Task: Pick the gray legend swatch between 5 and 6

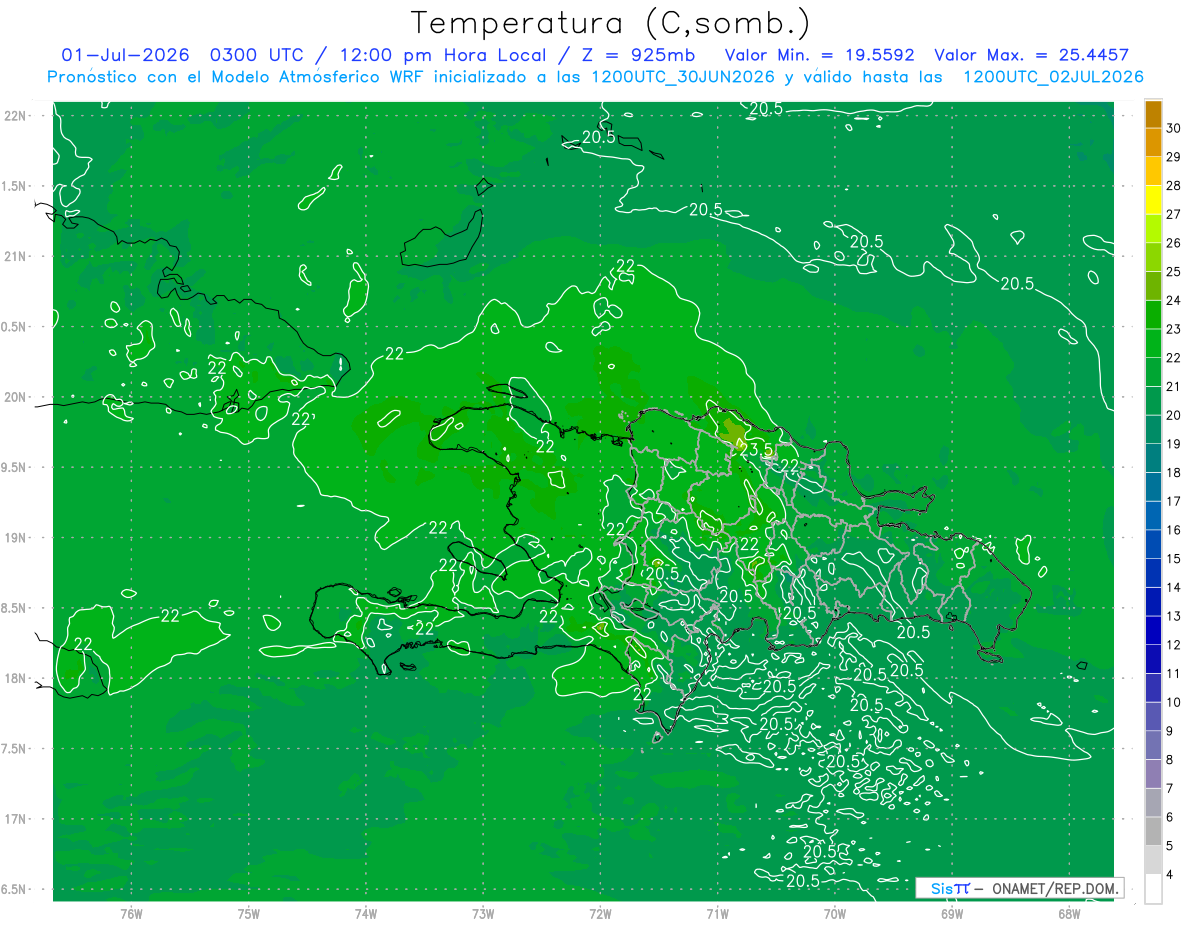Action: tap(1153, 832)
